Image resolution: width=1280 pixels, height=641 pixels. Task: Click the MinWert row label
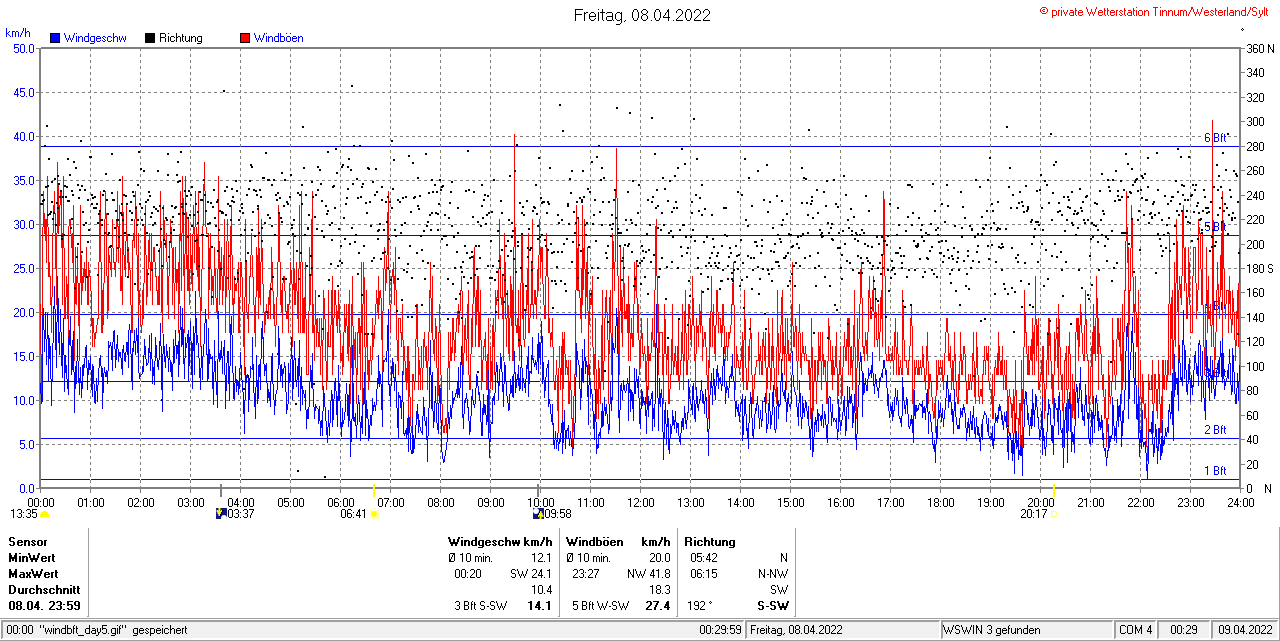[32, 558]
